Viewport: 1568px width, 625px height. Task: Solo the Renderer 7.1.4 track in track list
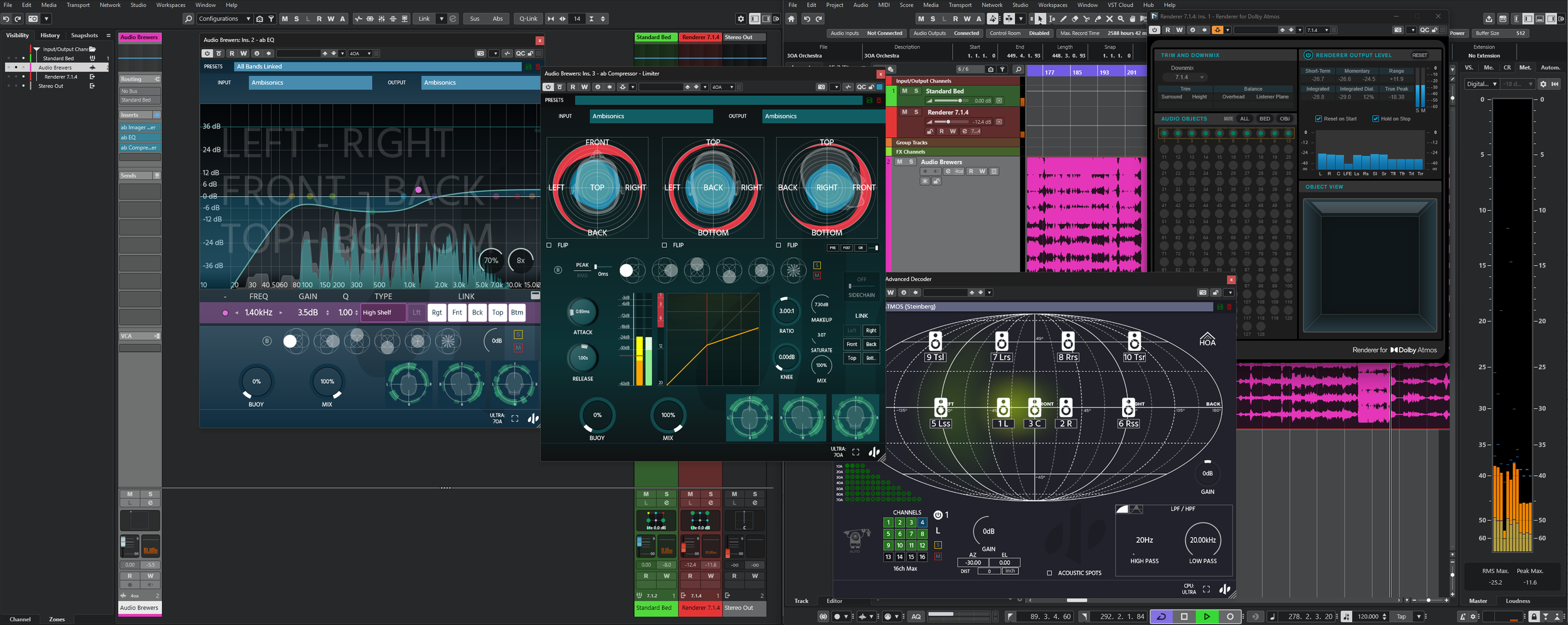tap(916, 112)
